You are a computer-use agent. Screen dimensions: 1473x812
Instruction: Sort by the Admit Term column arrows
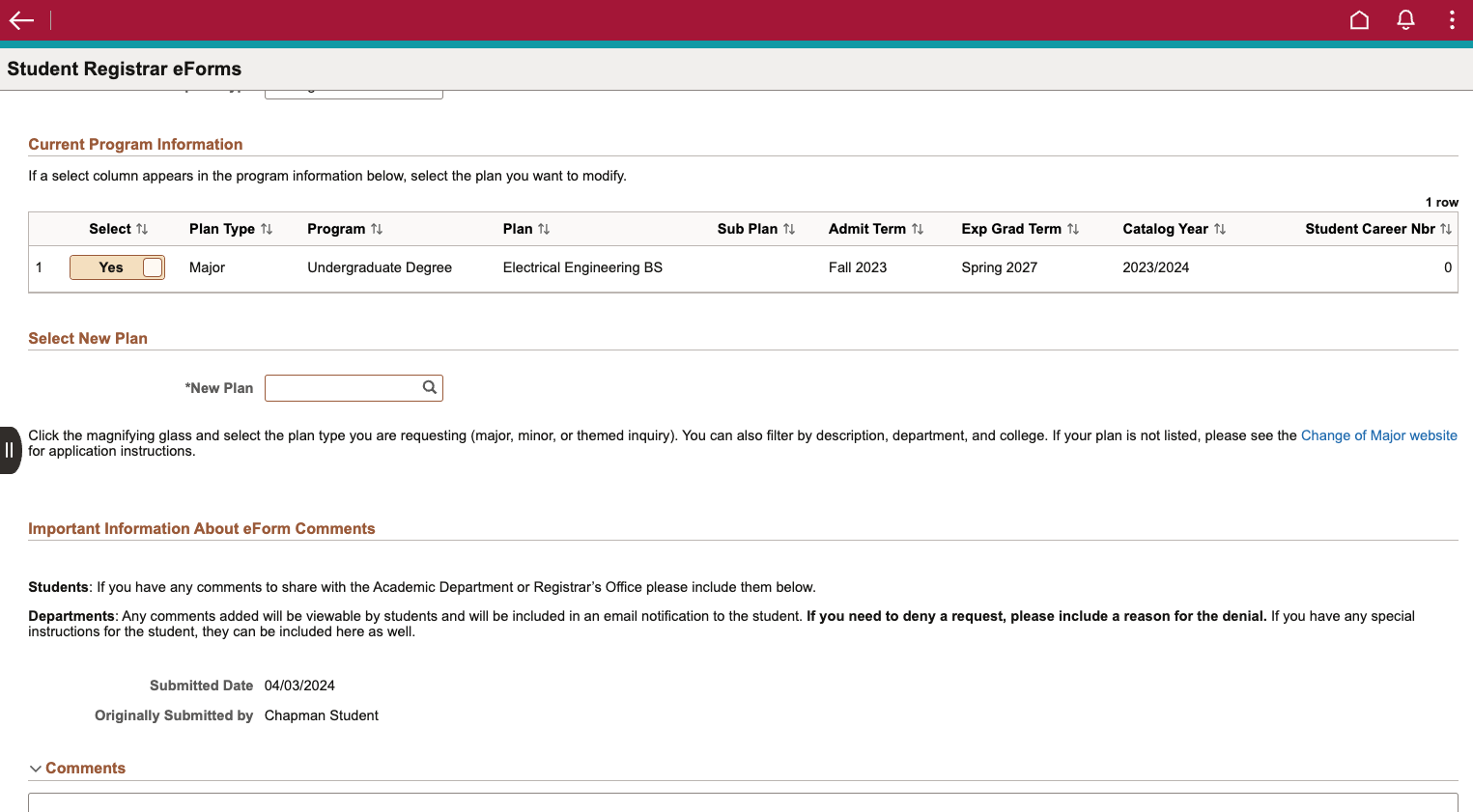pyautogui.click(x=918, y=229)
